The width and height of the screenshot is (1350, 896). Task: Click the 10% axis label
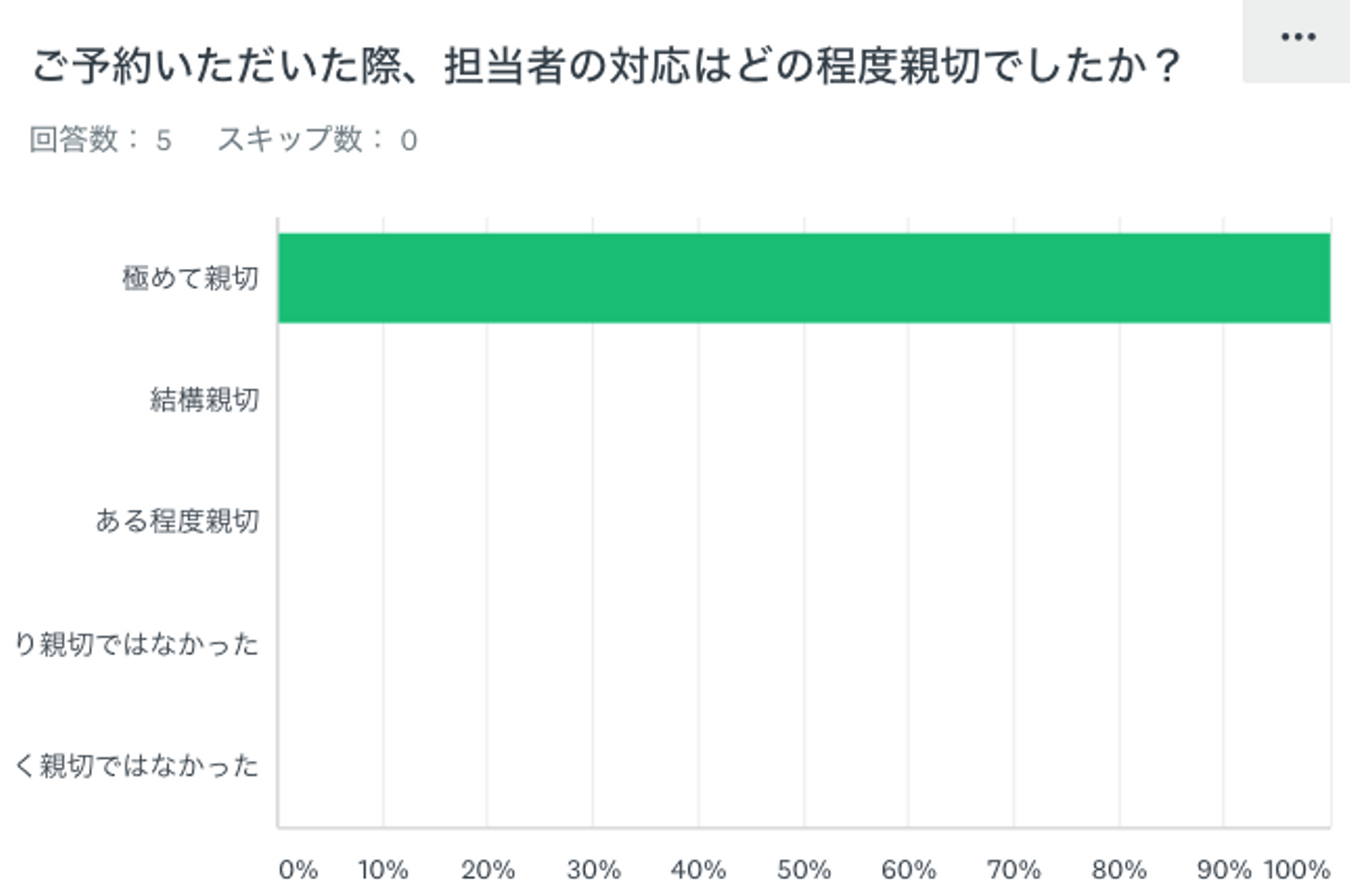(382, 870)
